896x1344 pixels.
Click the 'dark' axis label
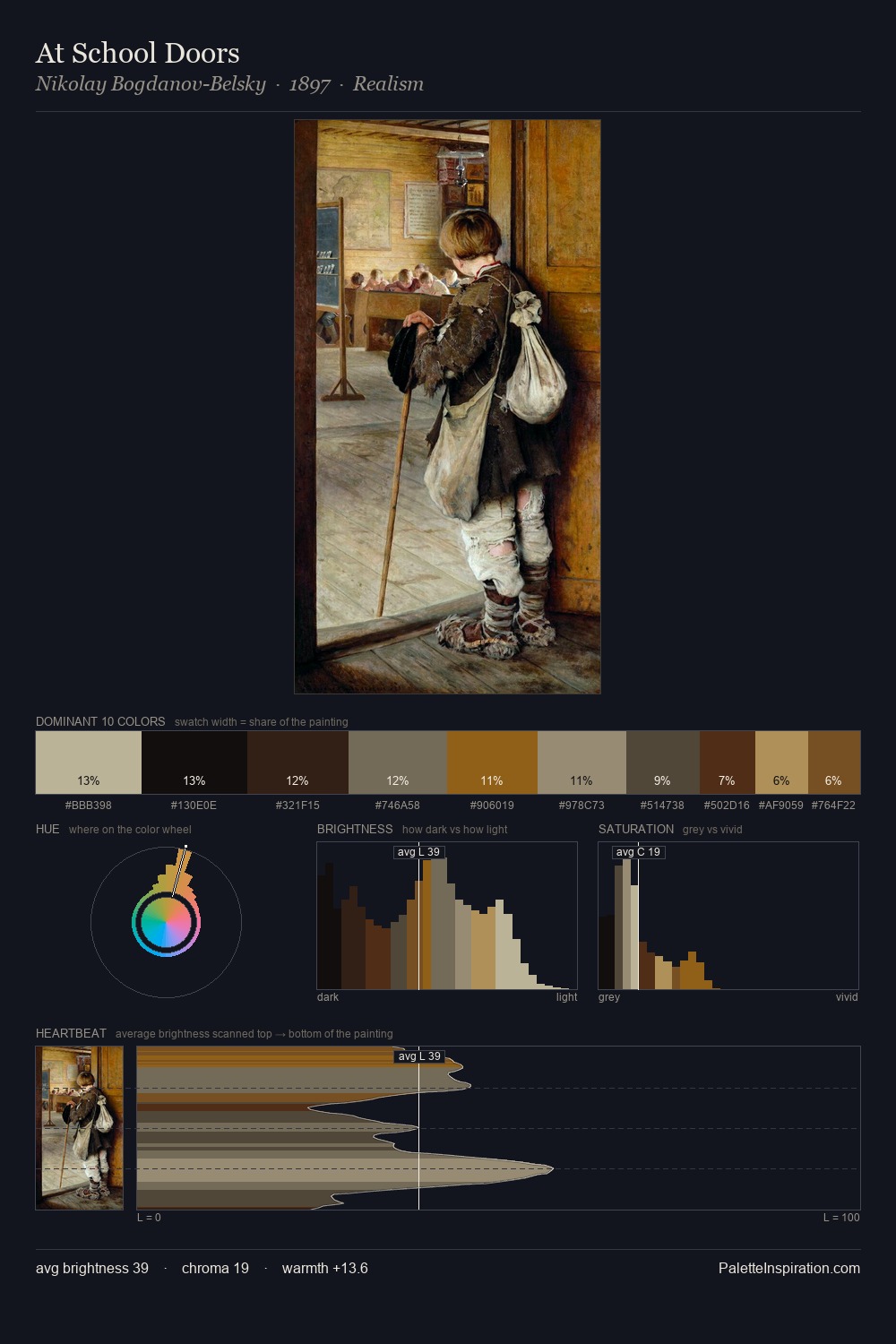[328, 997]
